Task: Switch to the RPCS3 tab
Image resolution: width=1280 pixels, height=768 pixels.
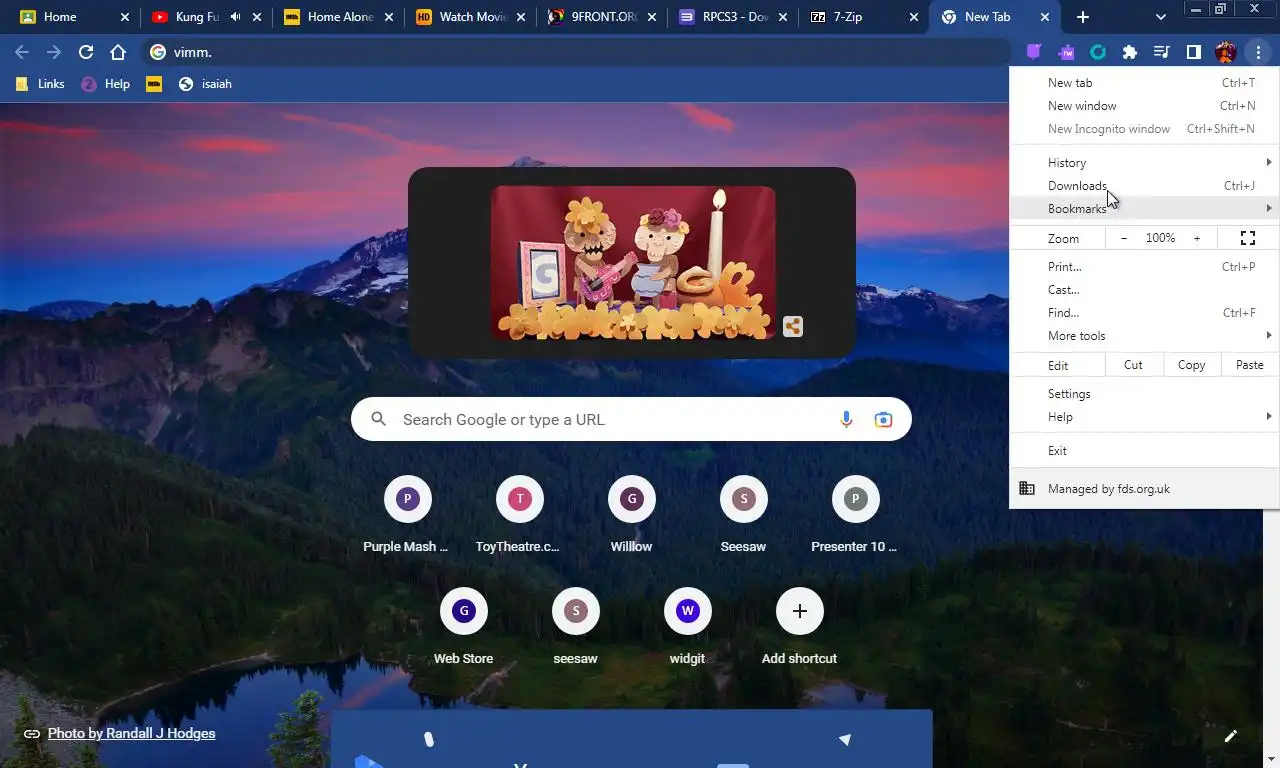Action: [x=735, y=17]
